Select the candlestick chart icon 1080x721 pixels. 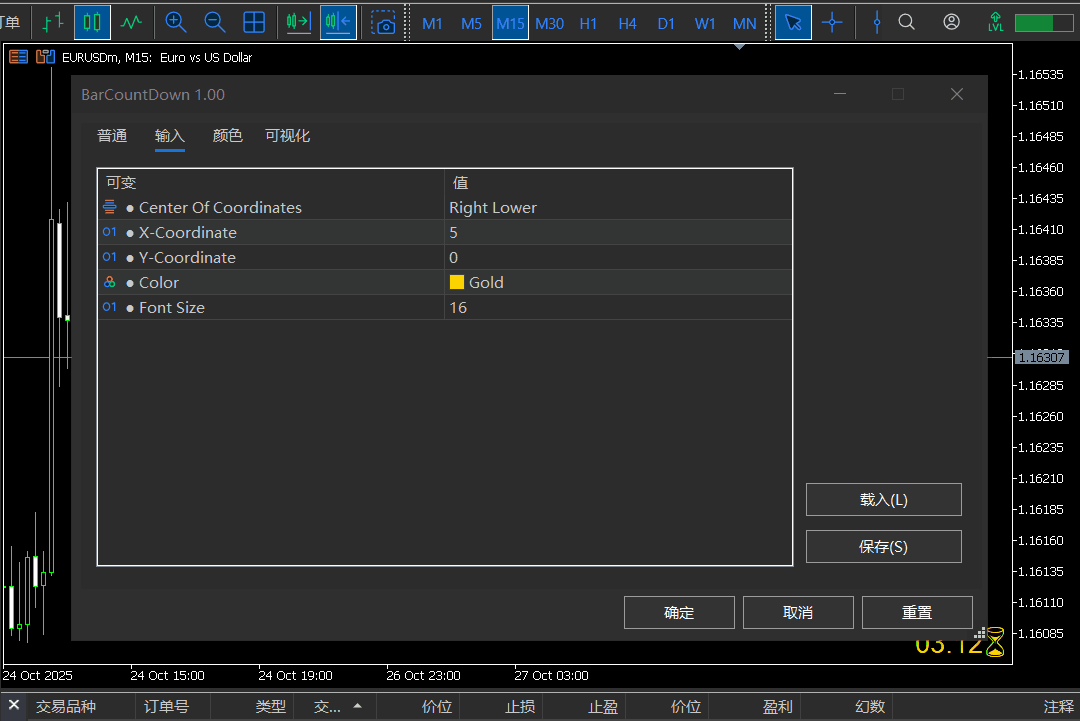[92, 21]
